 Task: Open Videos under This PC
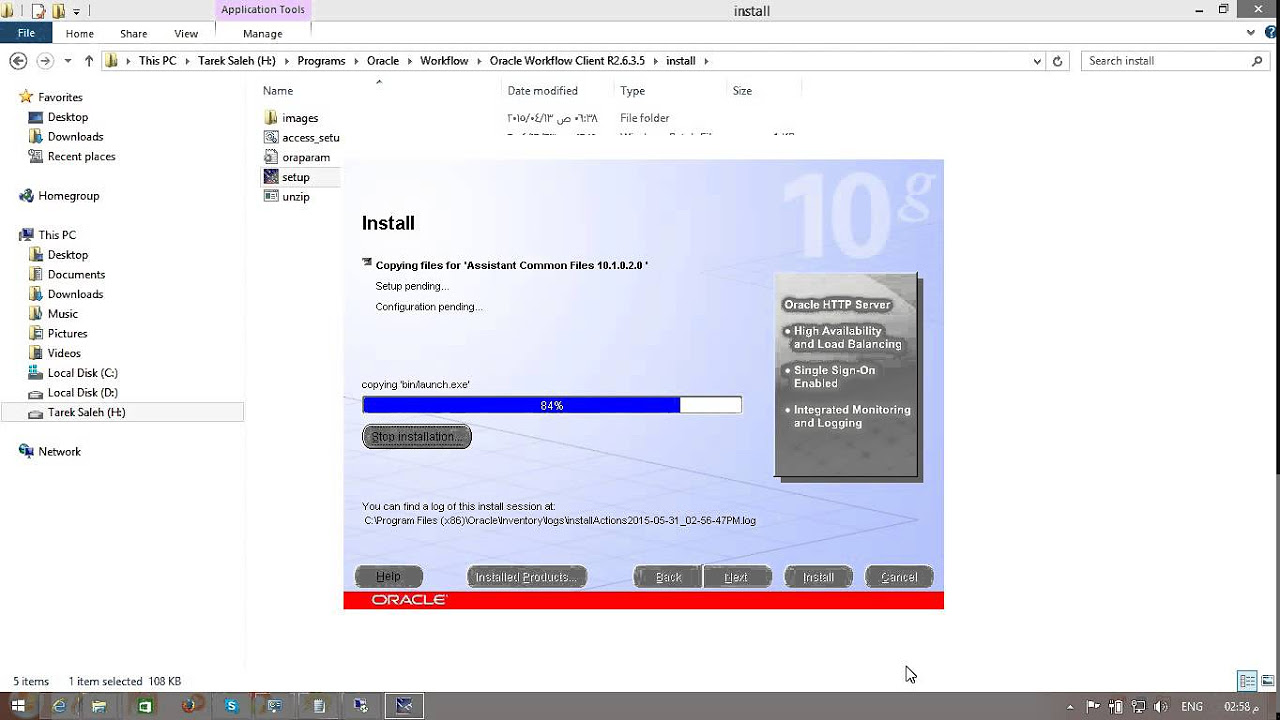pos(64,353)
